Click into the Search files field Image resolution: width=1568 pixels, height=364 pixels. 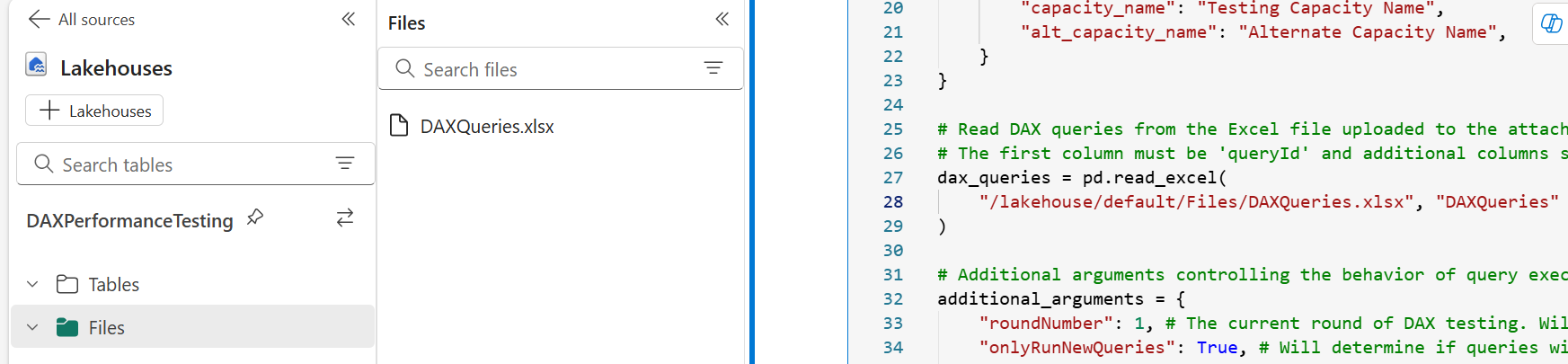[548, 69]
